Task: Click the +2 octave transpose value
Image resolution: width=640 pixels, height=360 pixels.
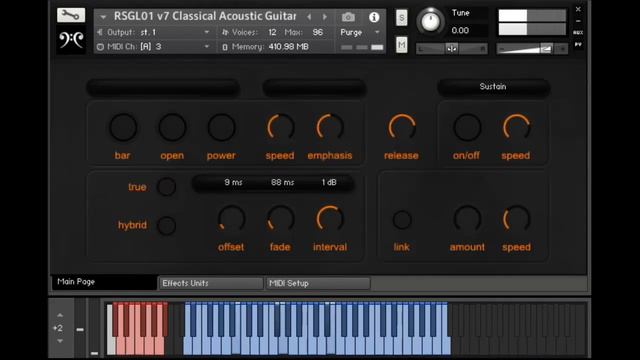Action: point(58,328)
